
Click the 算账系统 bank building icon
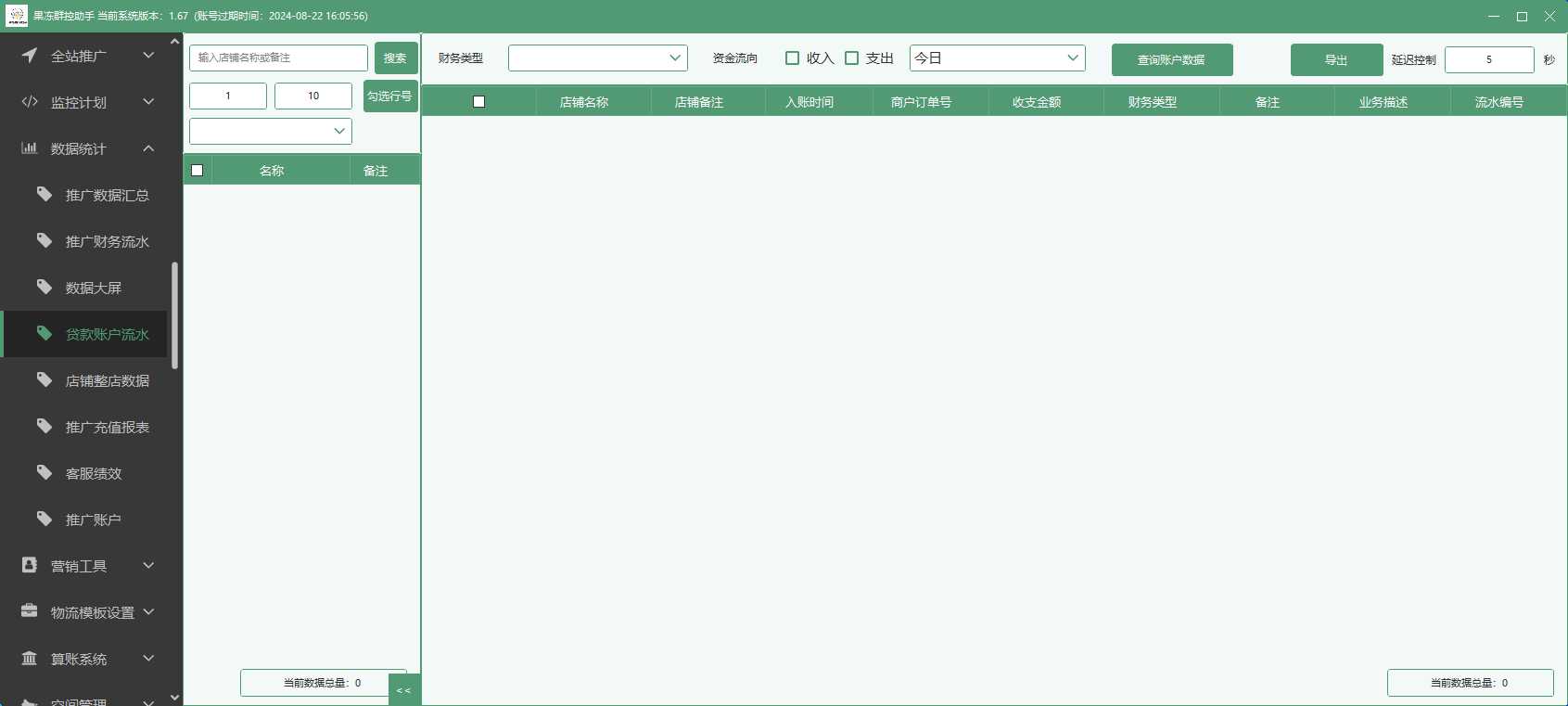pyautogui.click(x=30, y=658)
